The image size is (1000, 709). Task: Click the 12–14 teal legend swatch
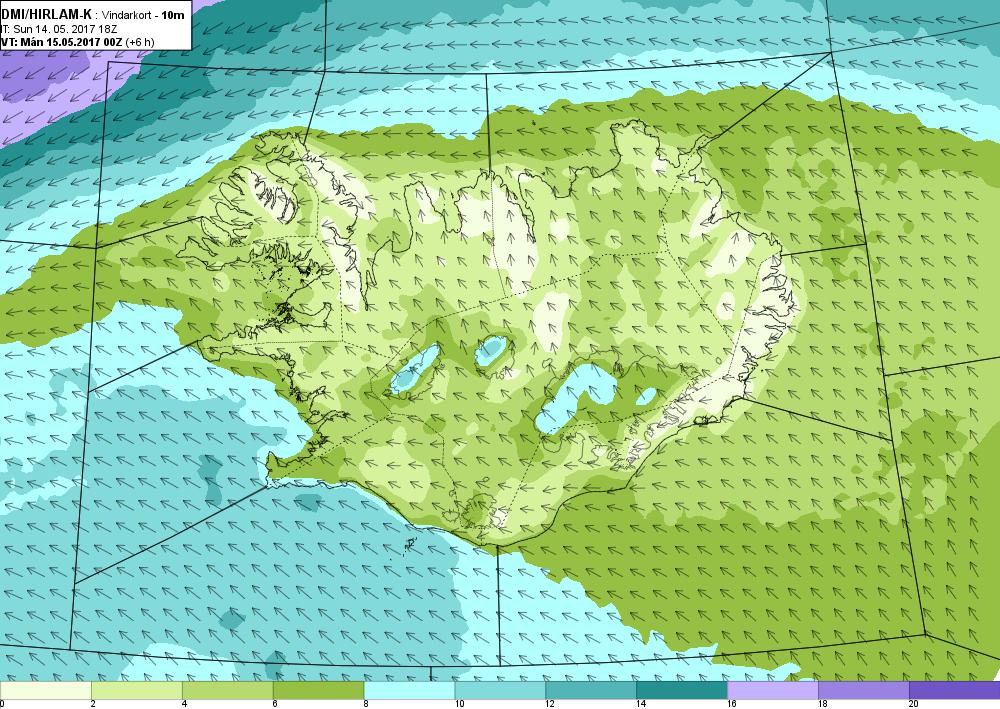pos(591,691)
